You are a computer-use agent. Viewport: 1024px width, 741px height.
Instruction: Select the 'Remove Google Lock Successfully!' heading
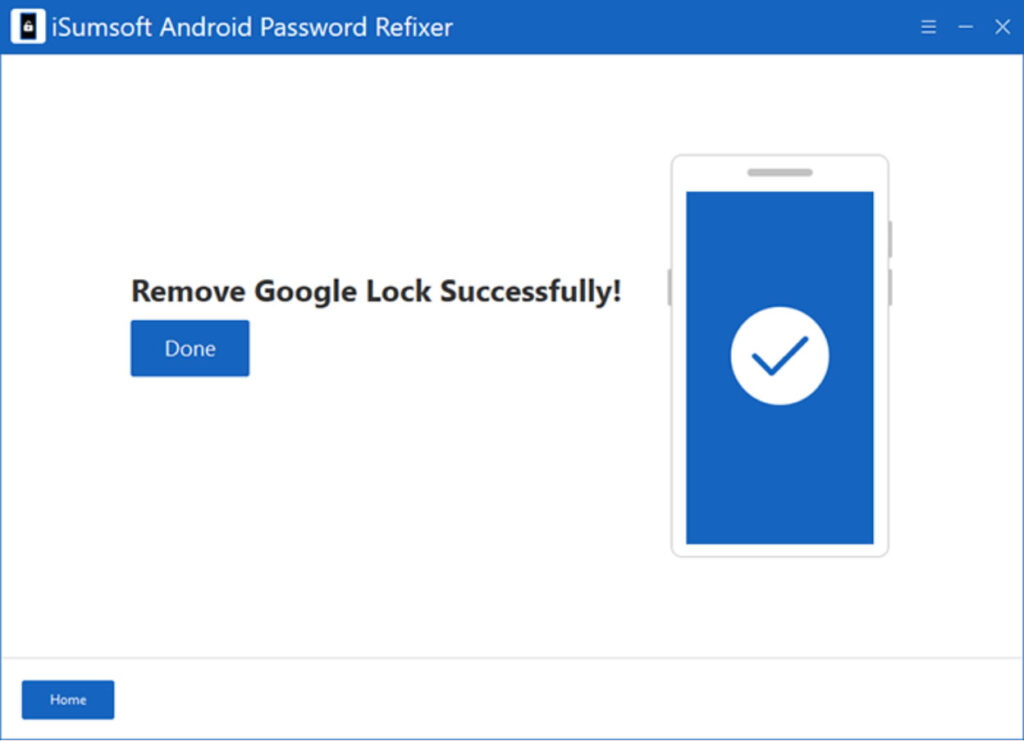coord(376,291)
